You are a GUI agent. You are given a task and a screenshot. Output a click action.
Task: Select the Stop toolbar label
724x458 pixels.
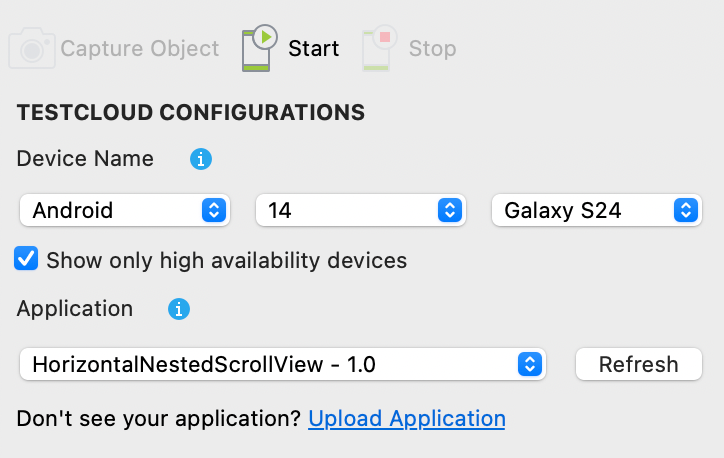(x=432, y=49)
